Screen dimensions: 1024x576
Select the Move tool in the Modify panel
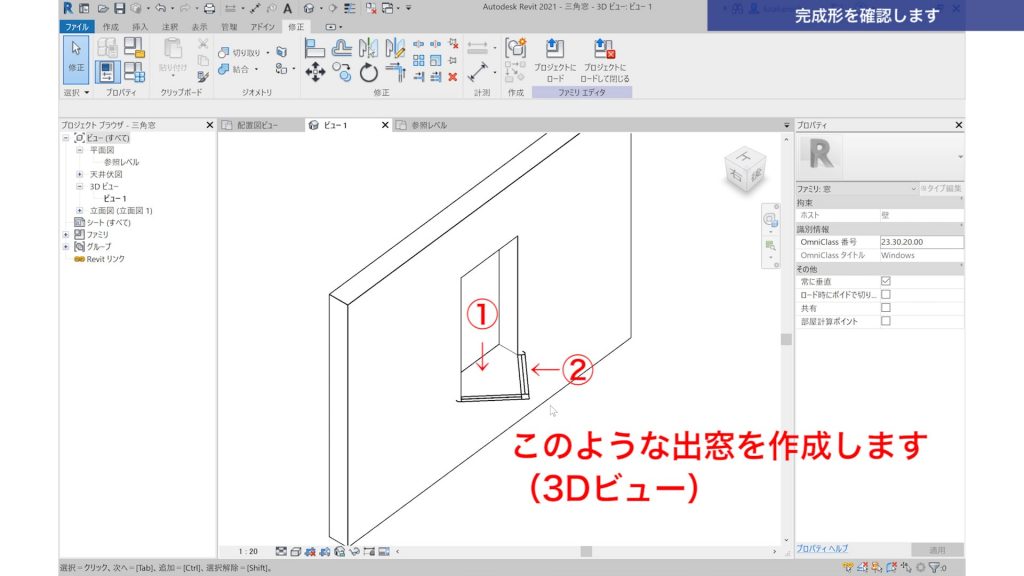pyautogui.click(x=315, y=71)
